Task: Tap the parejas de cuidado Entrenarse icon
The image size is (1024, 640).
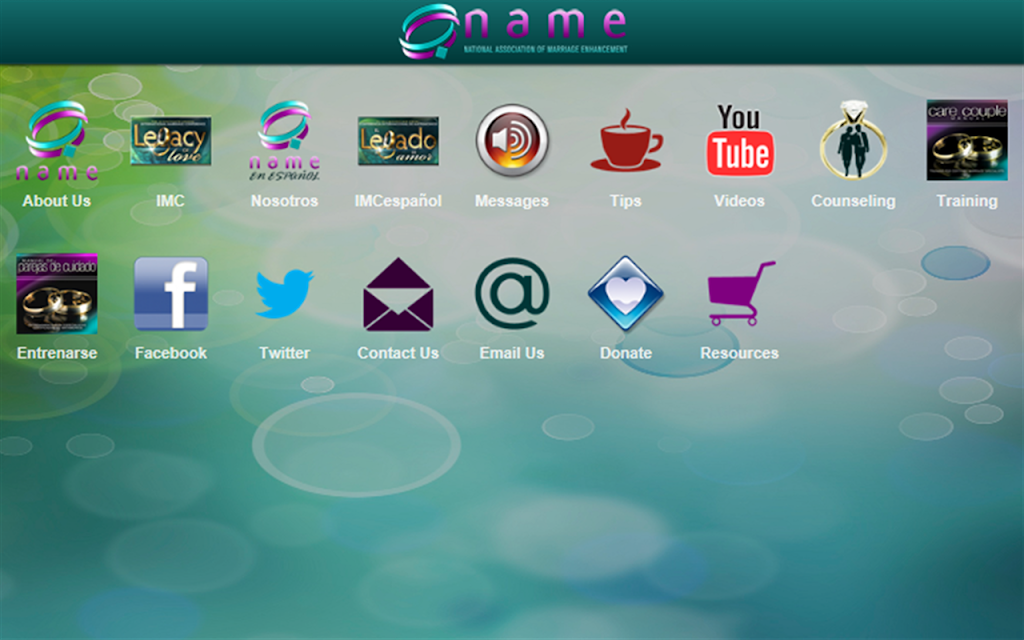Action: [57, 294]
